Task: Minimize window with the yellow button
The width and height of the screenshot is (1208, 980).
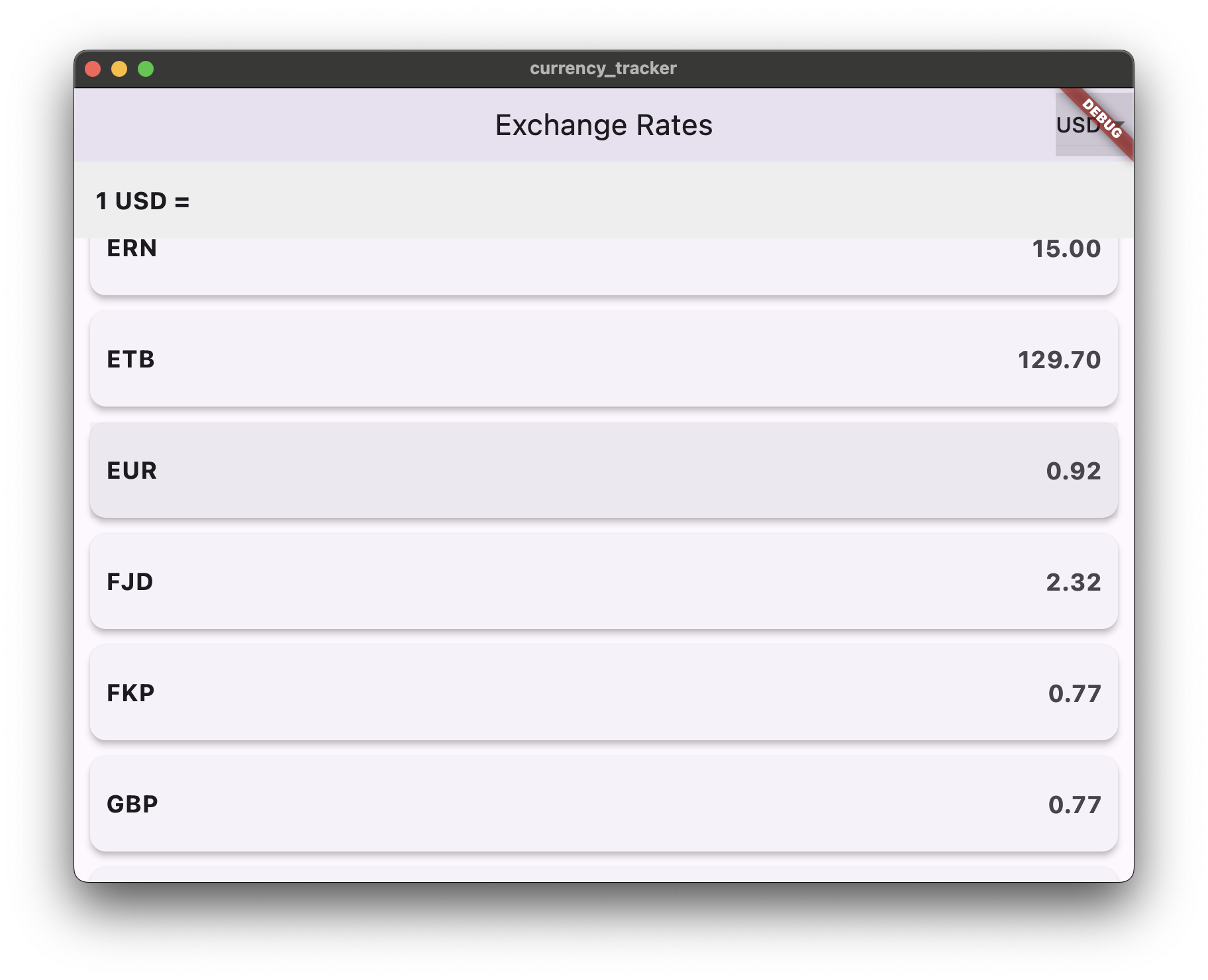Action: pos(119,69)
